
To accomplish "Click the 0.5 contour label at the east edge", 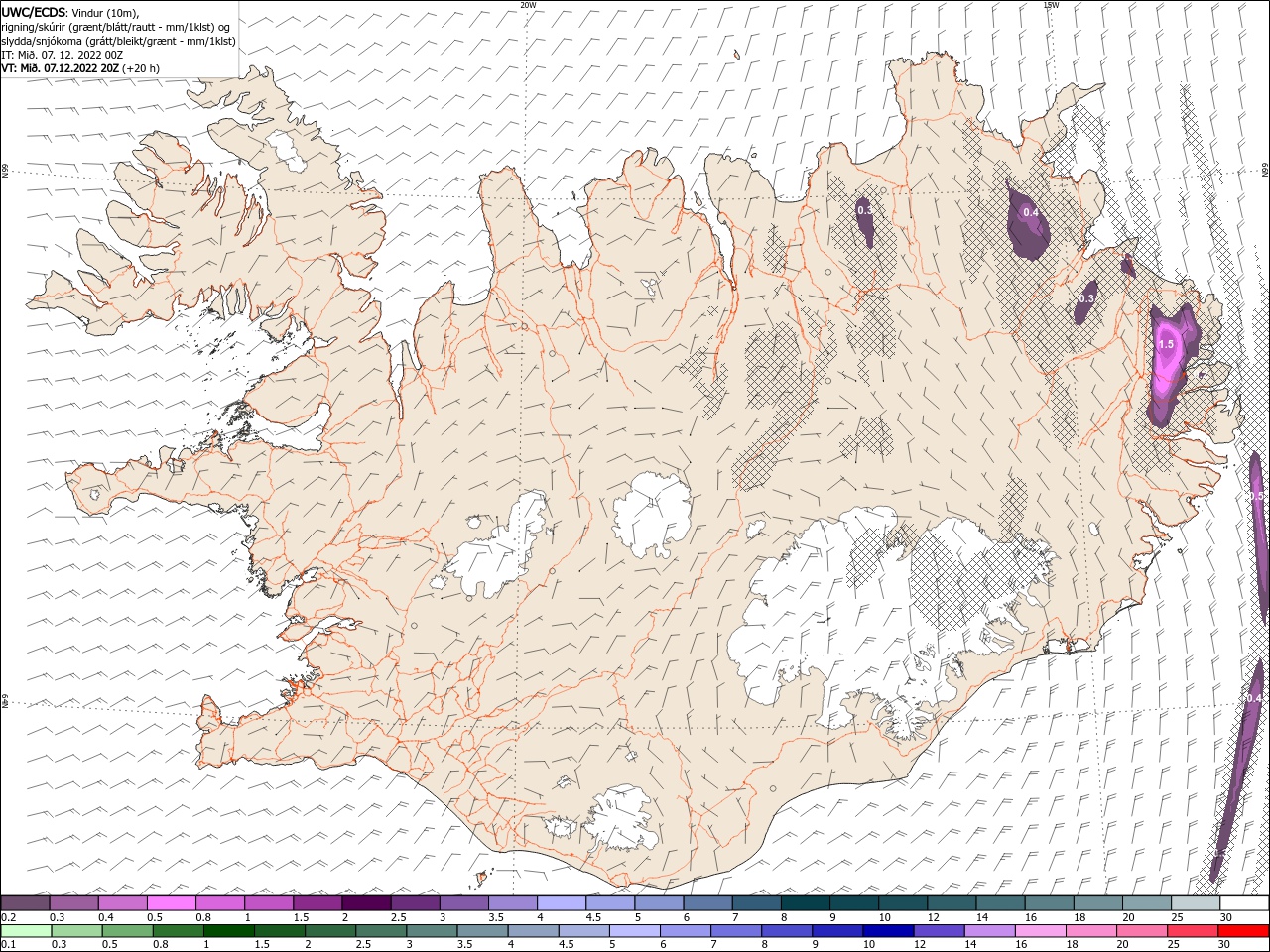I will [1255, 496].
